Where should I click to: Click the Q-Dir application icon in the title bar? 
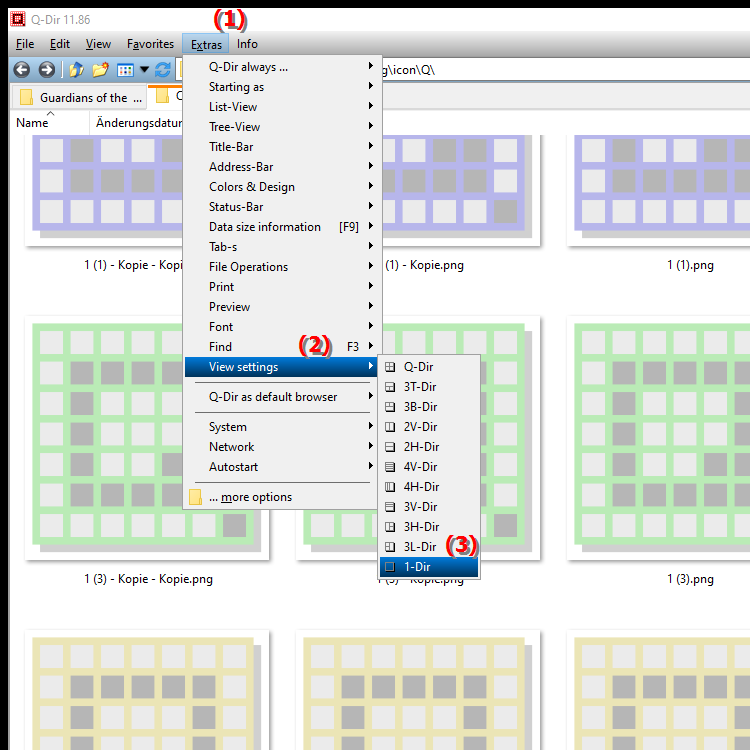coord(18,19)
